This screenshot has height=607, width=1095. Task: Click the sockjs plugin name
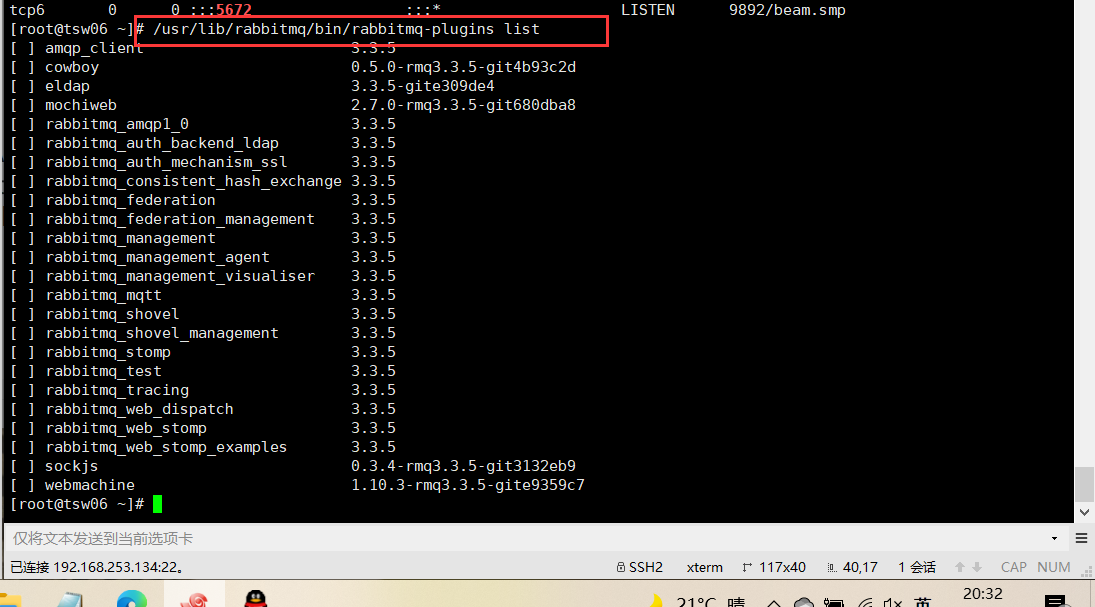point(71,466)
